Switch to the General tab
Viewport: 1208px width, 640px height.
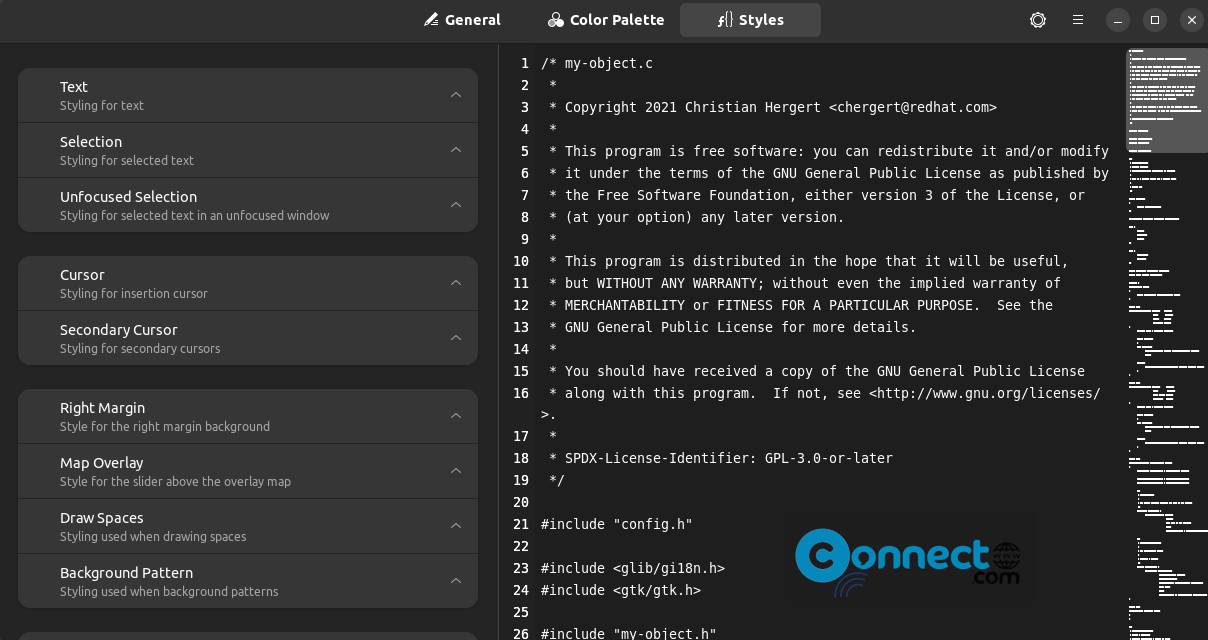pyautogui.click(x=462, y=20)
